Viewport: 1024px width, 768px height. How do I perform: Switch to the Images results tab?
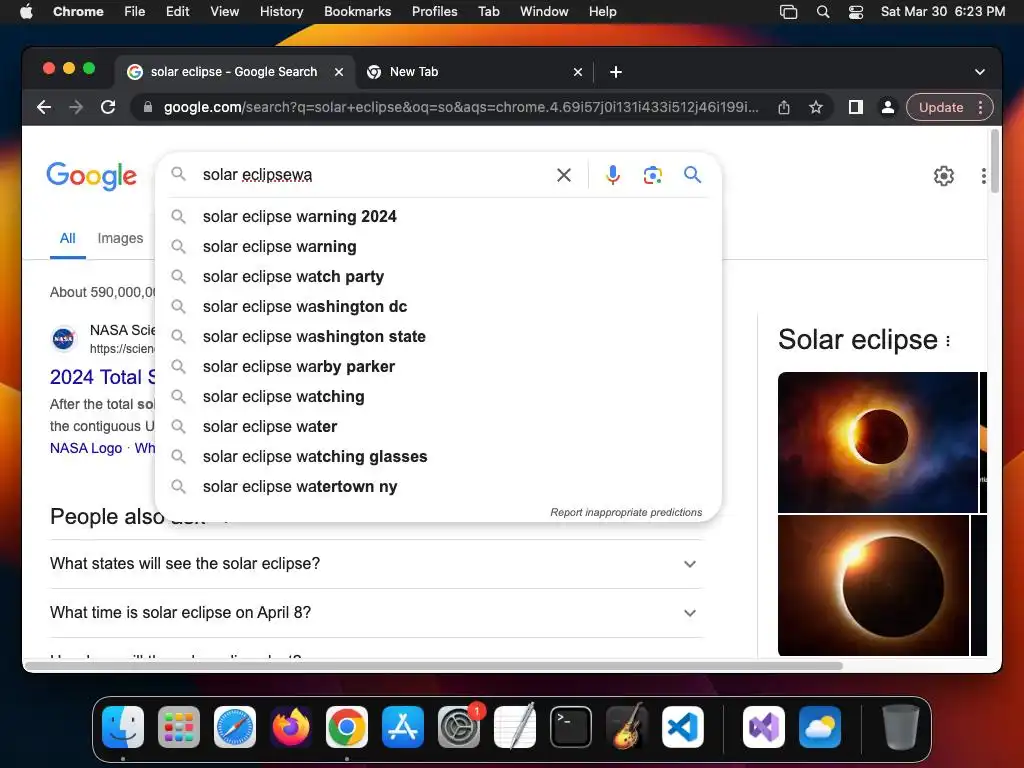tap(120, 238)
